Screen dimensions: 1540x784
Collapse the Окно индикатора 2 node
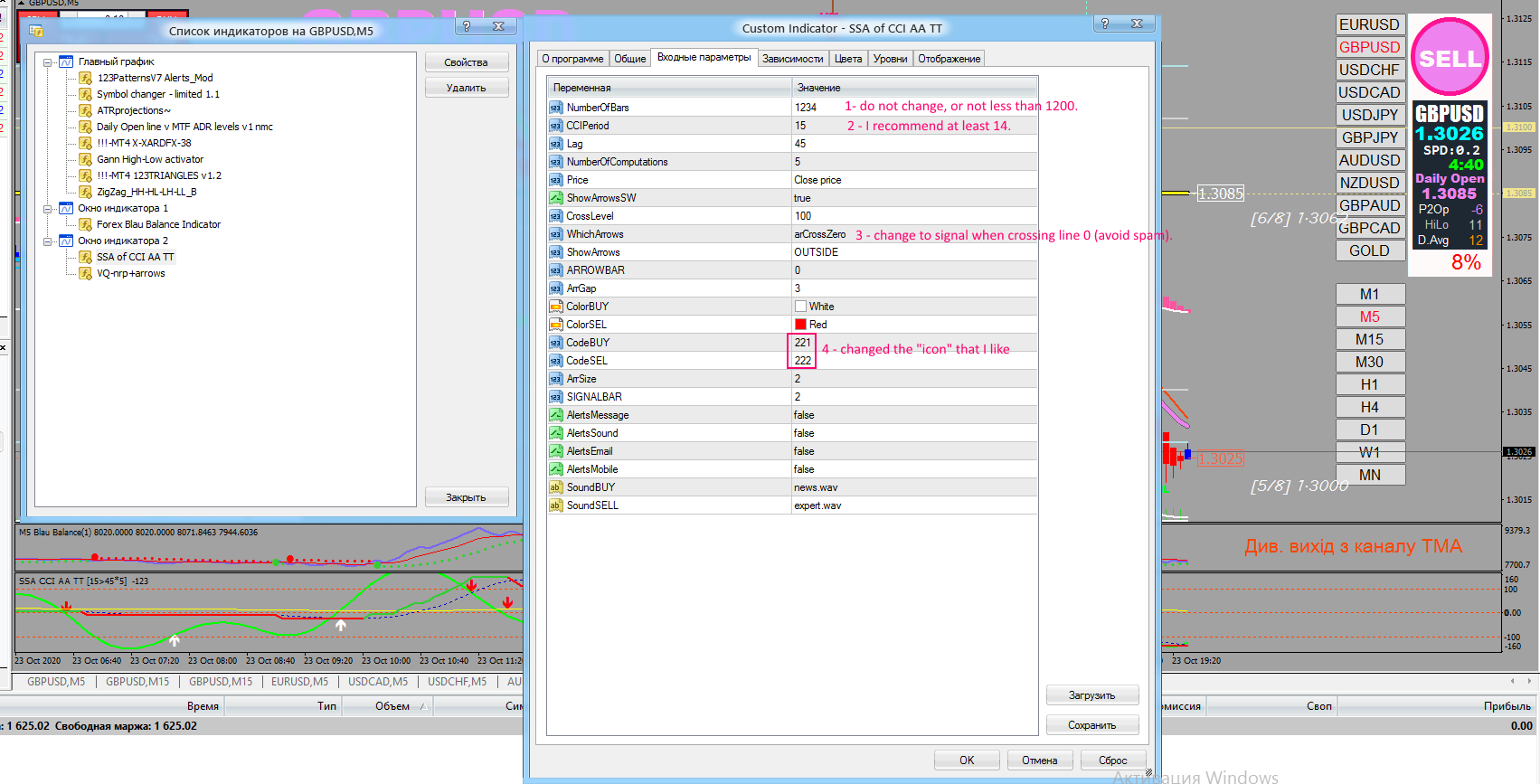pos(48,241)
